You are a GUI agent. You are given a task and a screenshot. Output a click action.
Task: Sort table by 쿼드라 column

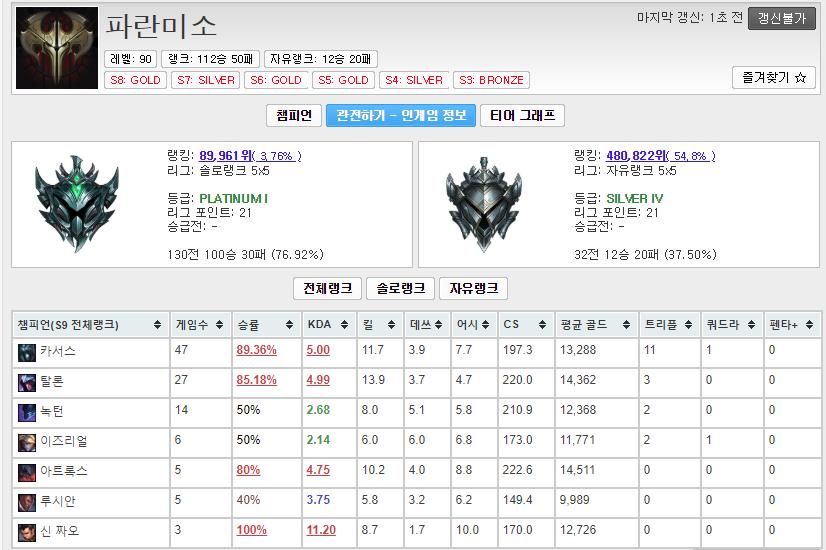[732, 325]
